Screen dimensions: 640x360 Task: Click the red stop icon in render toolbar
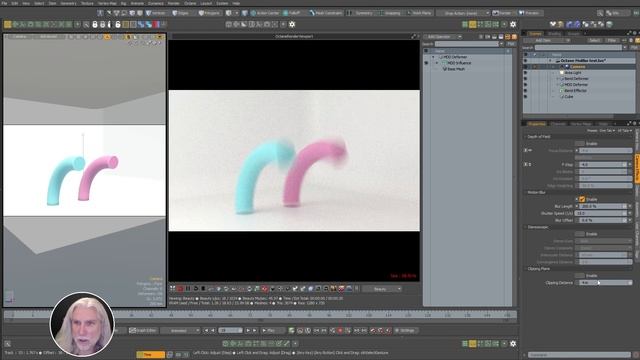point(180,289)
